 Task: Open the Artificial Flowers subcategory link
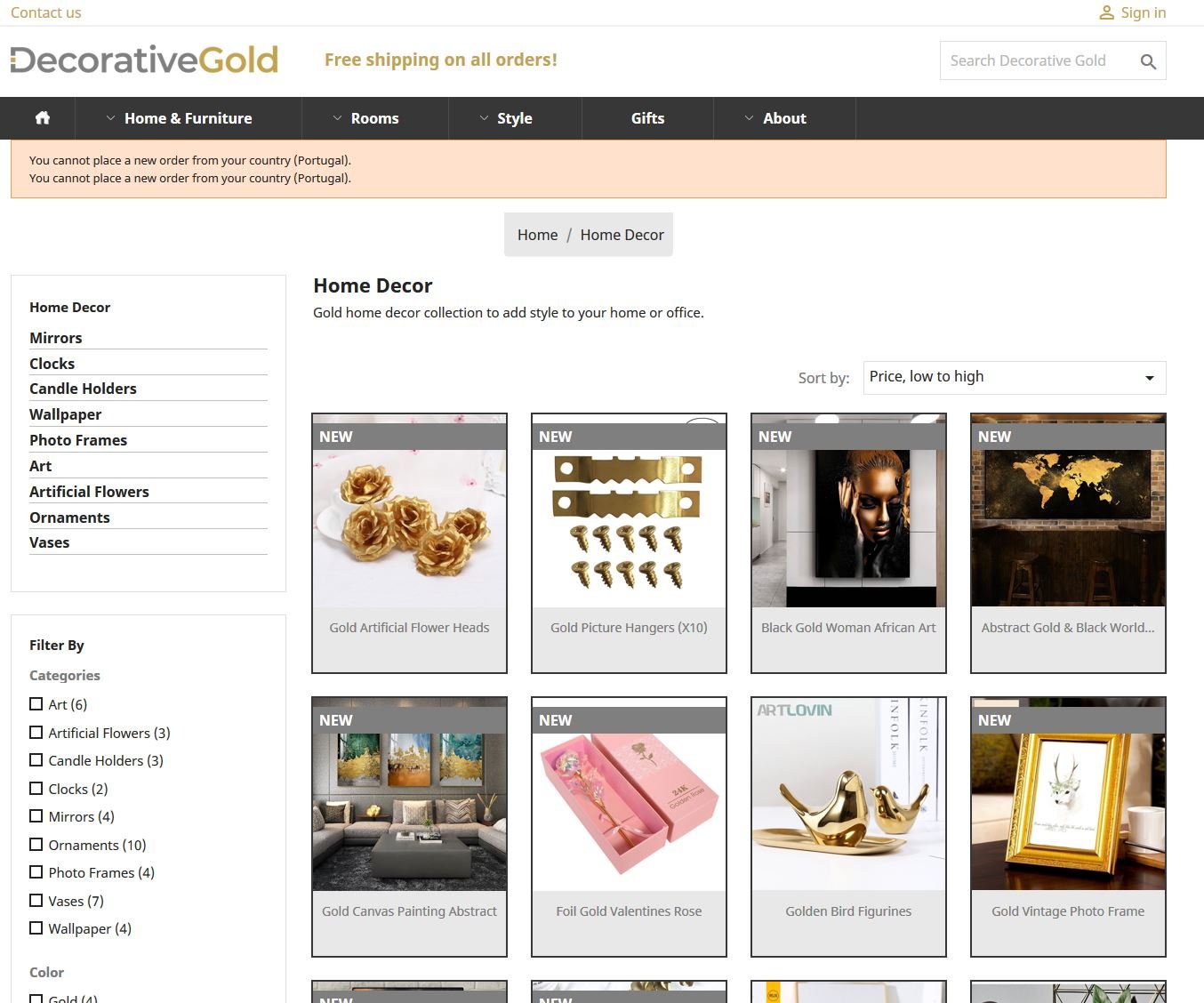(x=89, y=492)
